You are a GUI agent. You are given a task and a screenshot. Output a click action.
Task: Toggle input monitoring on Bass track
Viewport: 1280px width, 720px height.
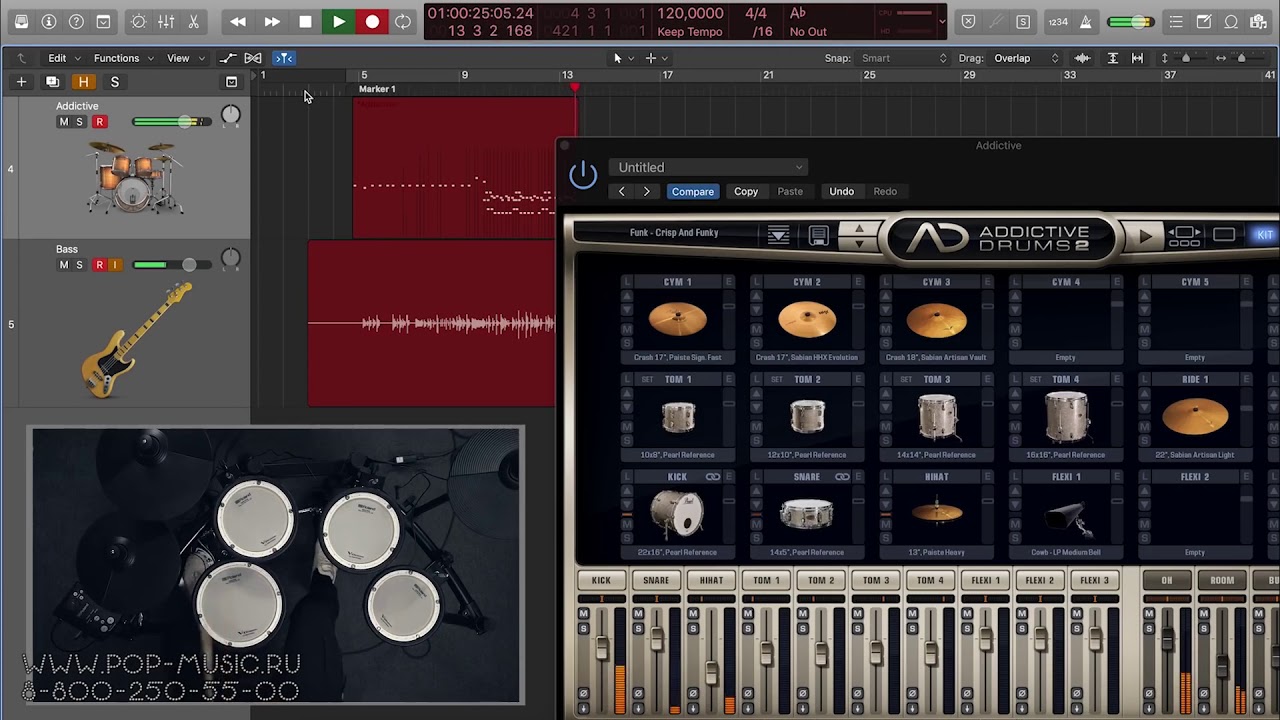coord(115,265)
